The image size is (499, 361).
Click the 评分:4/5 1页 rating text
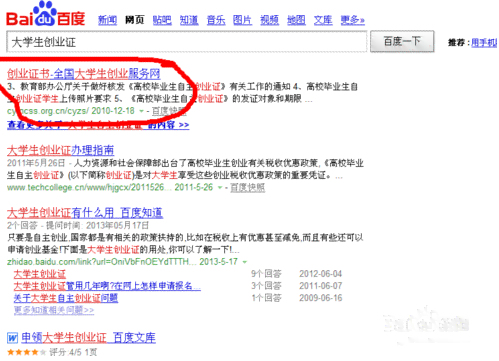tap(73, 352)
